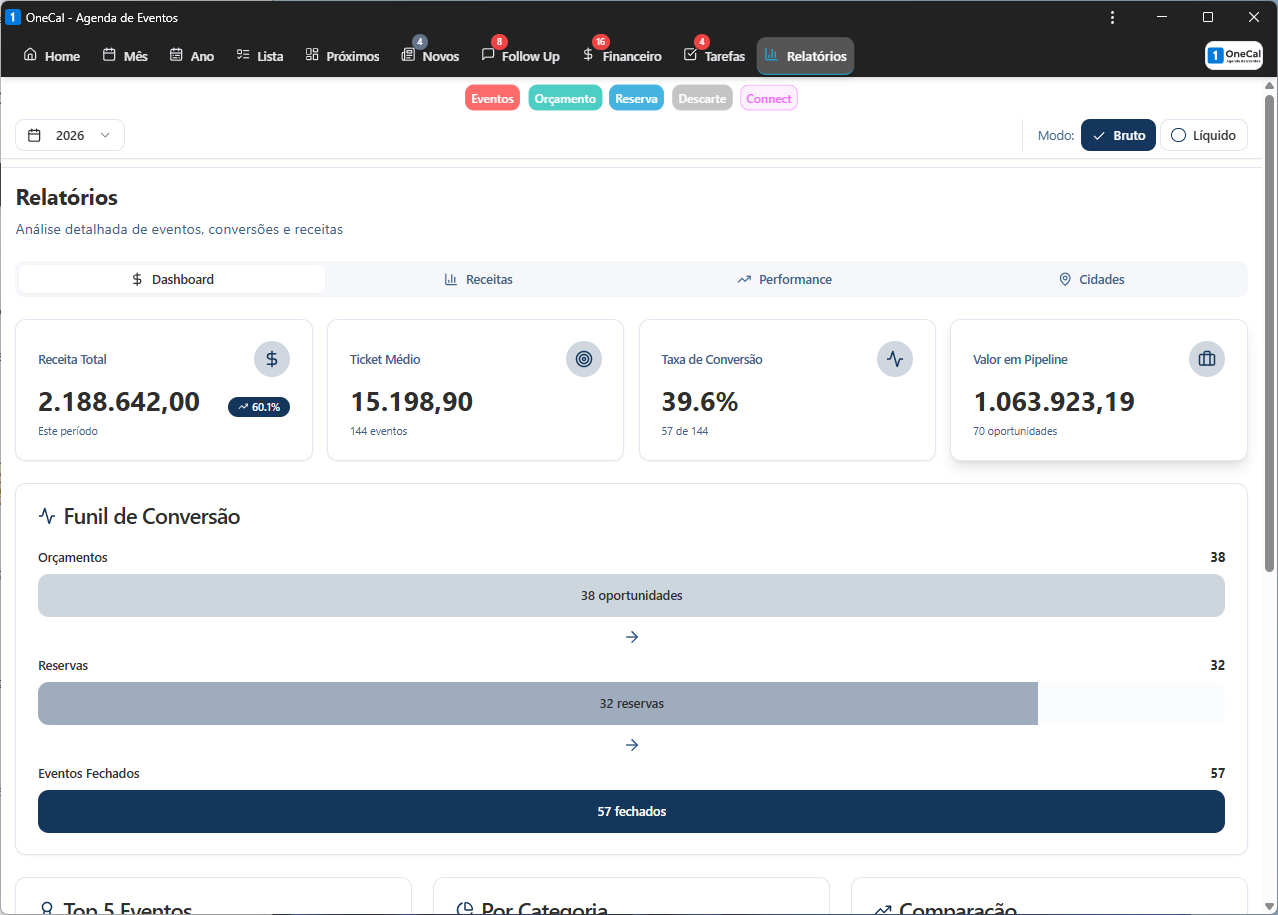Image resolution: width=1278 pixels, height=915 pixels.
Task: Toggle the Orçamento filter chip
Action: (565, 98)
